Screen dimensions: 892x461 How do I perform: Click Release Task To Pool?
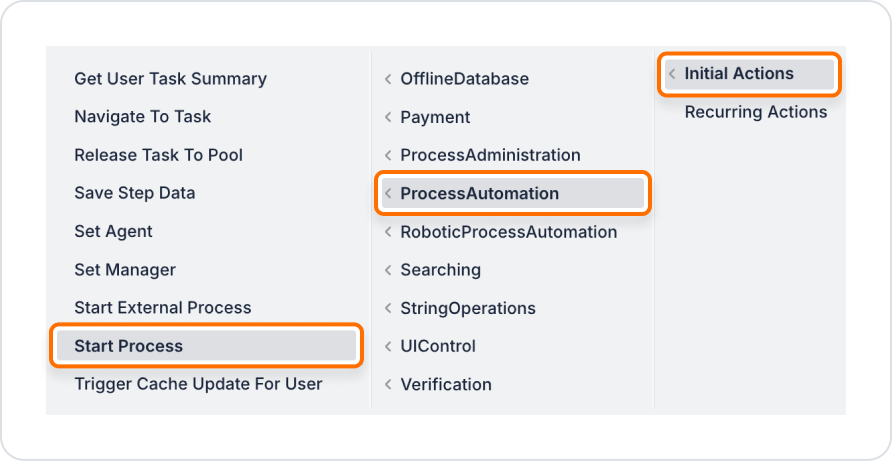click(158, 155)
